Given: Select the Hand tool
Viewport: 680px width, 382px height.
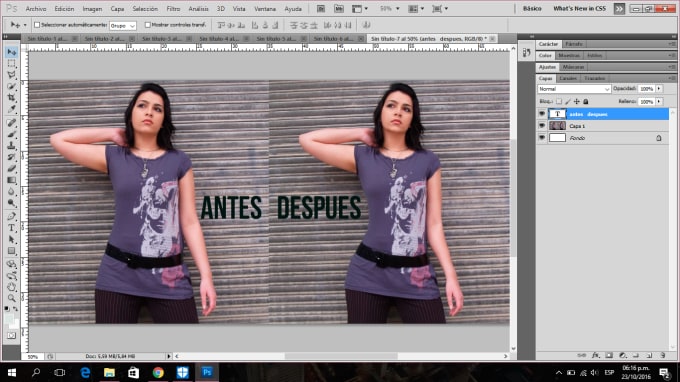Looking at the screenshot, I should pos(11,287).
